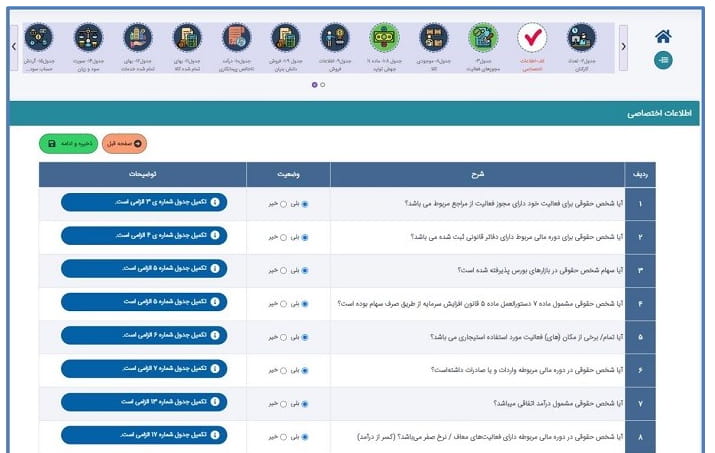
Task: Open the بهای تمام شده خدمات buildings icon
Action: click(138, 37)
